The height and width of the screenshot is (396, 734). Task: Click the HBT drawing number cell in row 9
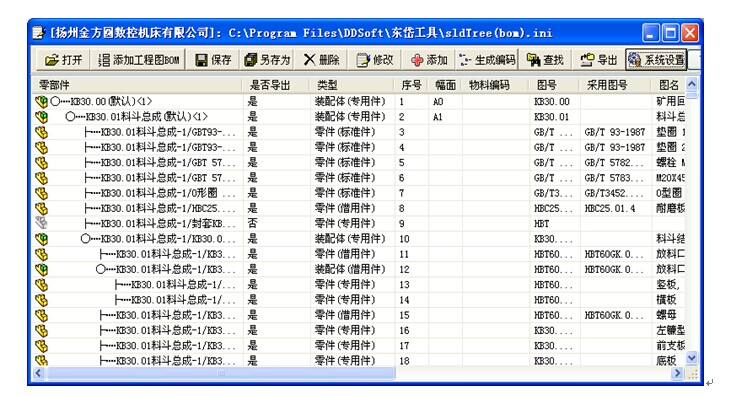pyautogui.click(x=542, y=223)
